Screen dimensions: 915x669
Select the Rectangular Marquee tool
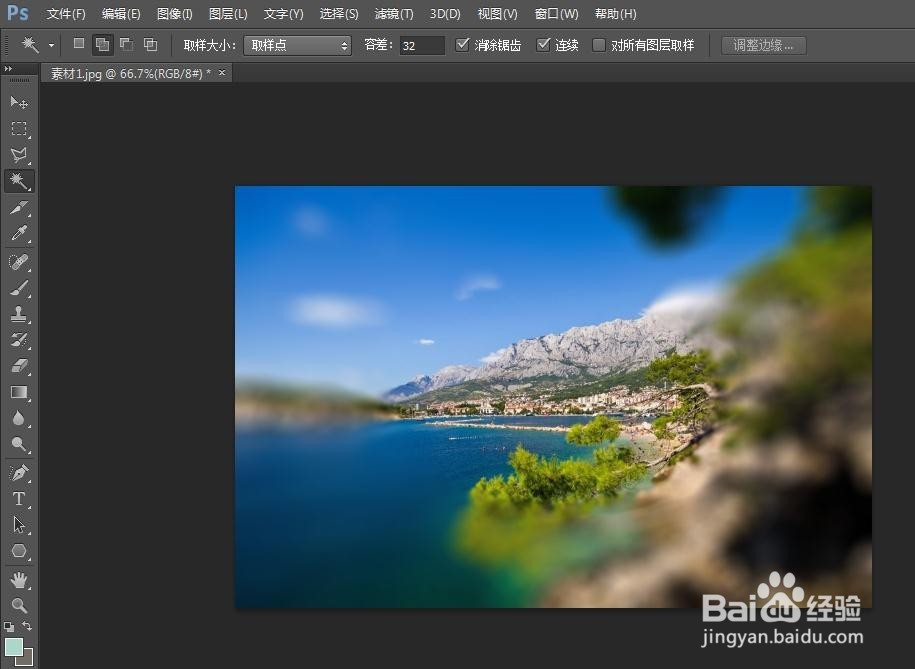point(19,129)
